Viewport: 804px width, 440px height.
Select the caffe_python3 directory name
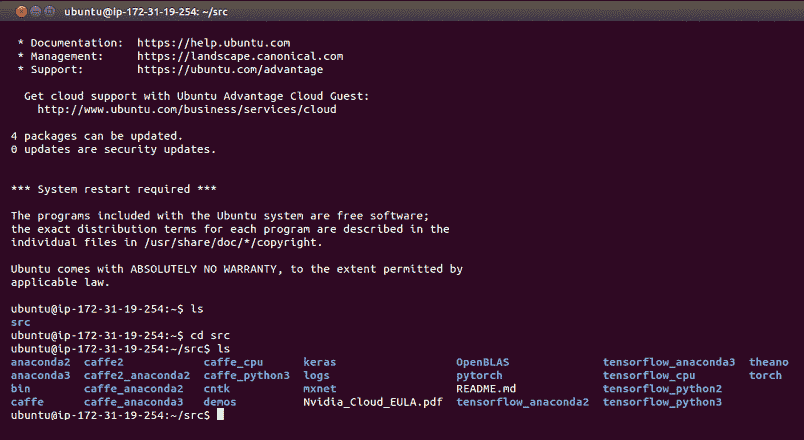click(x=247, y=376)
